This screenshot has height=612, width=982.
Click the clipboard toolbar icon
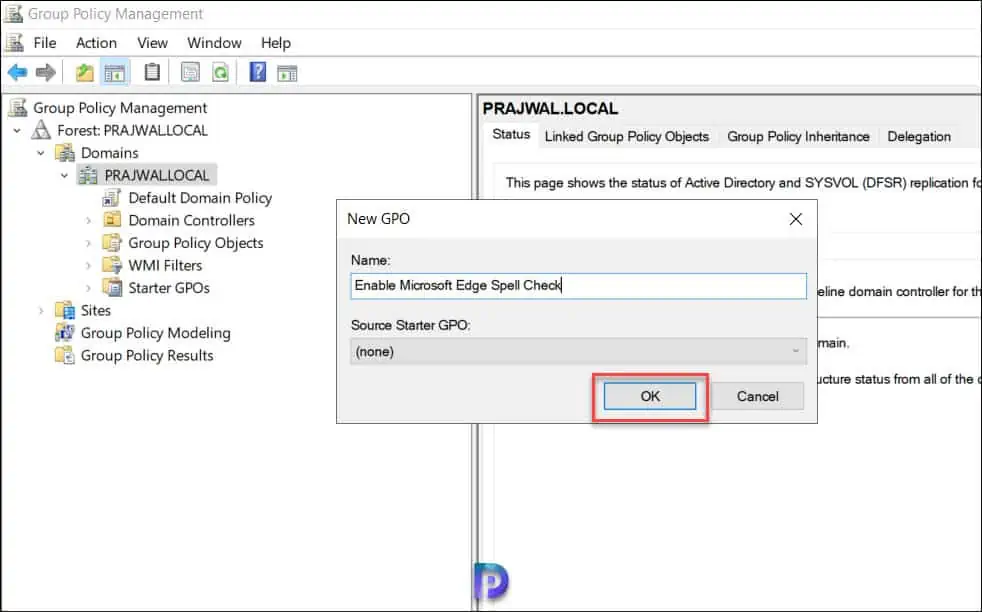point(152,73)
